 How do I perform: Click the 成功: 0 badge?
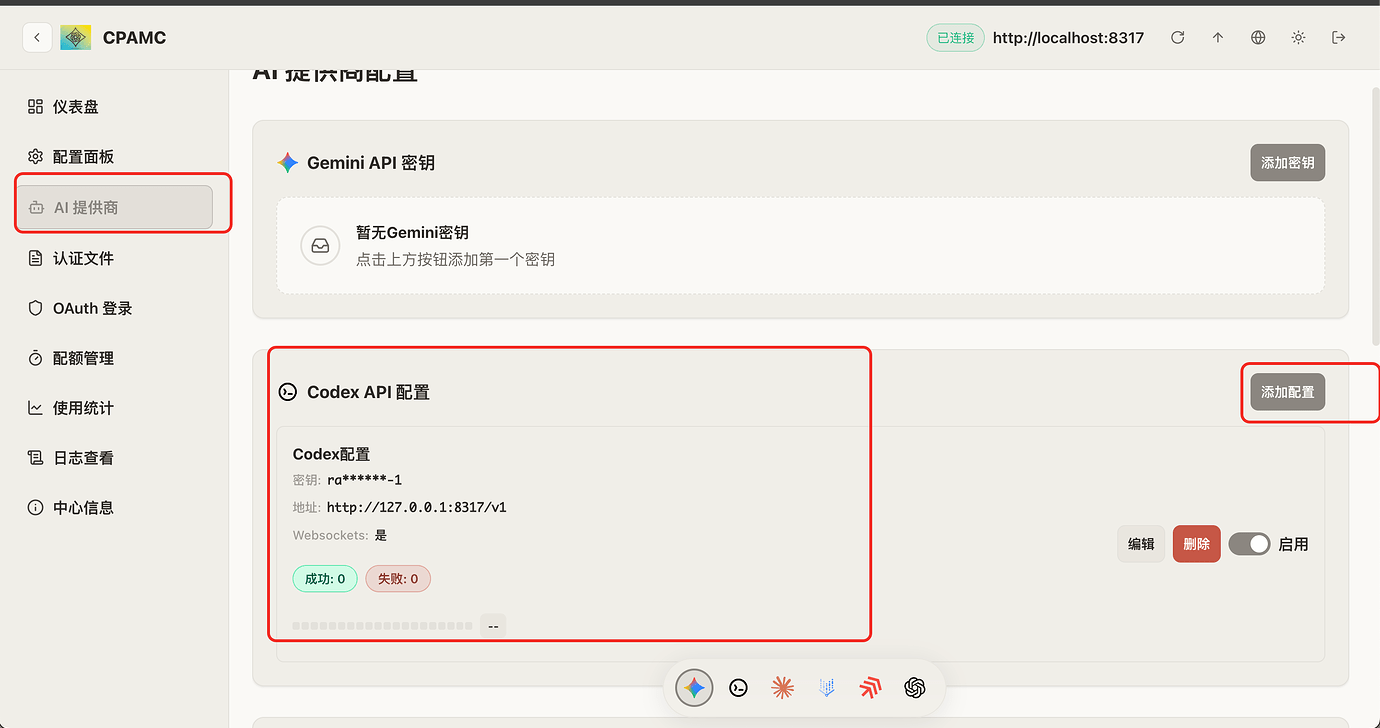tap(325, 579)
